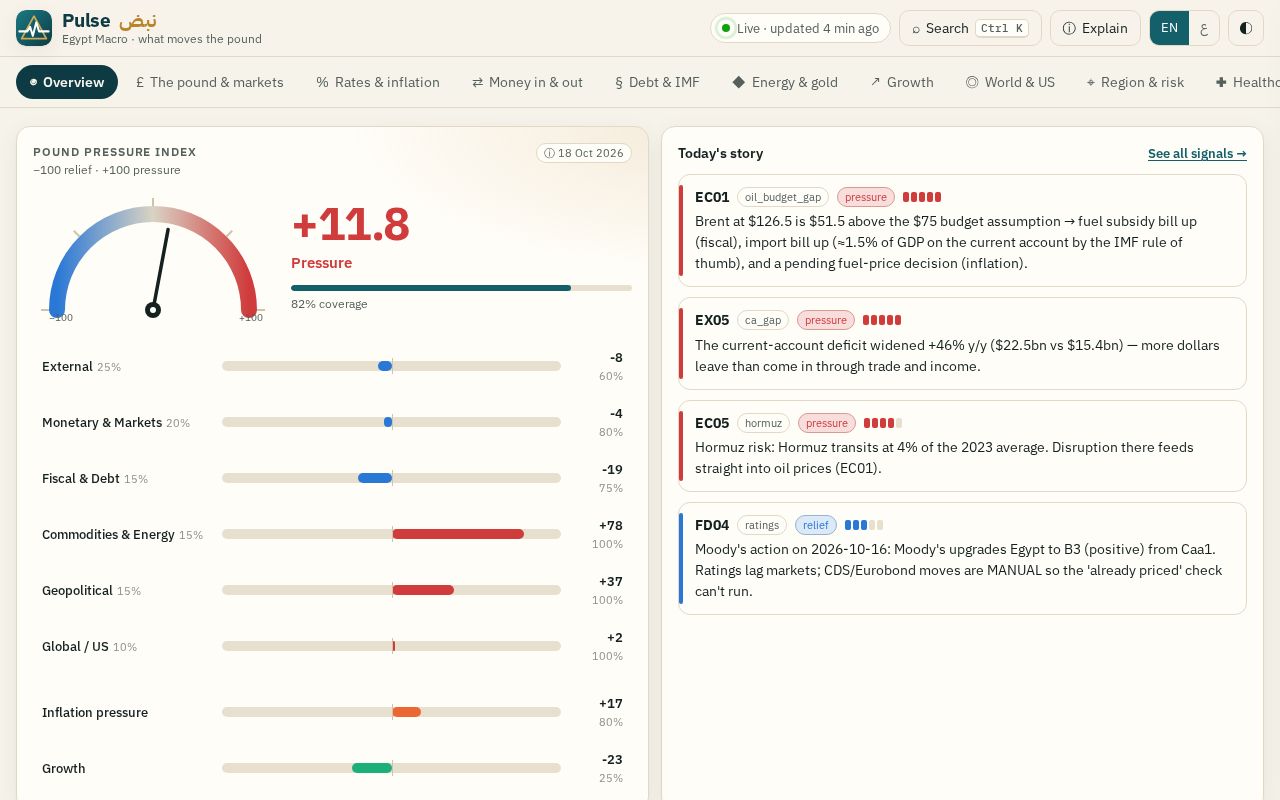Click the EC01 strength dots indicator
This screenshot has height=800, width=1280.
tap(922, 197)
